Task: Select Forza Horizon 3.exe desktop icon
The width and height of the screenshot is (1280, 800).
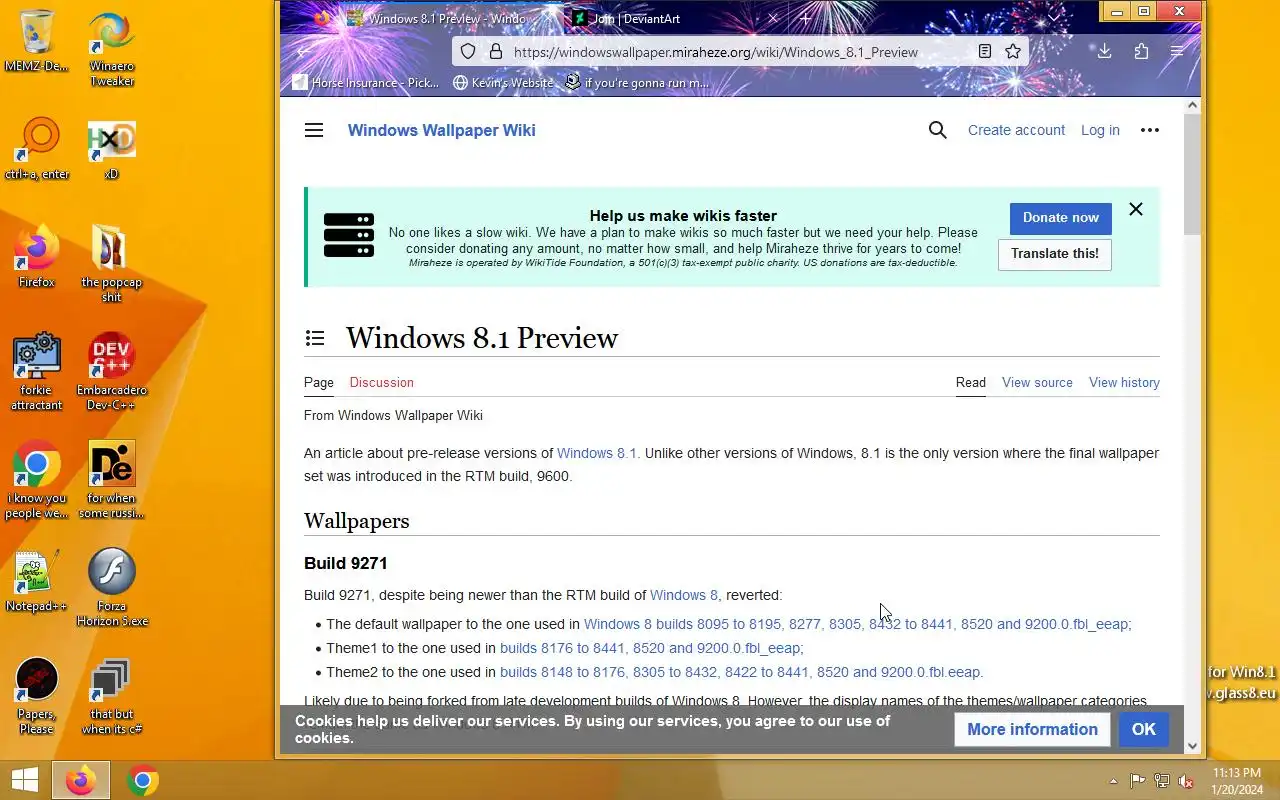Action: [x=111, y=587]
